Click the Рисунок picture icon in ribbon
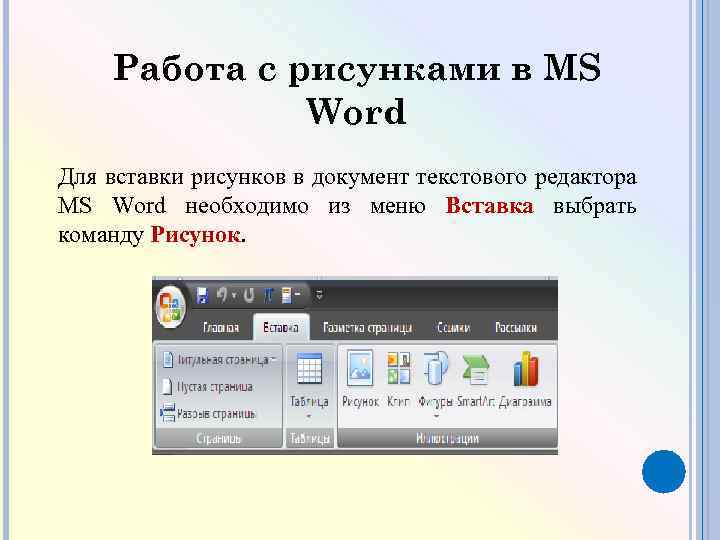Viewport: 720px width, 540px height. tap(360, 368)
